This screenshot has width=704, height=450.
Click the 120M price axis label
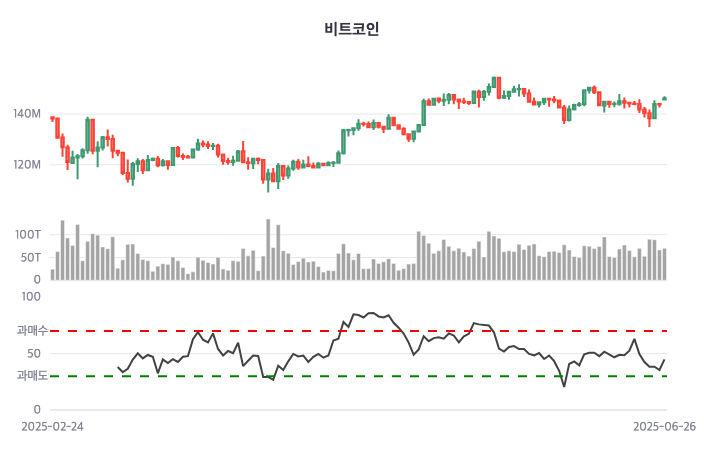click(x=27, y=164)
